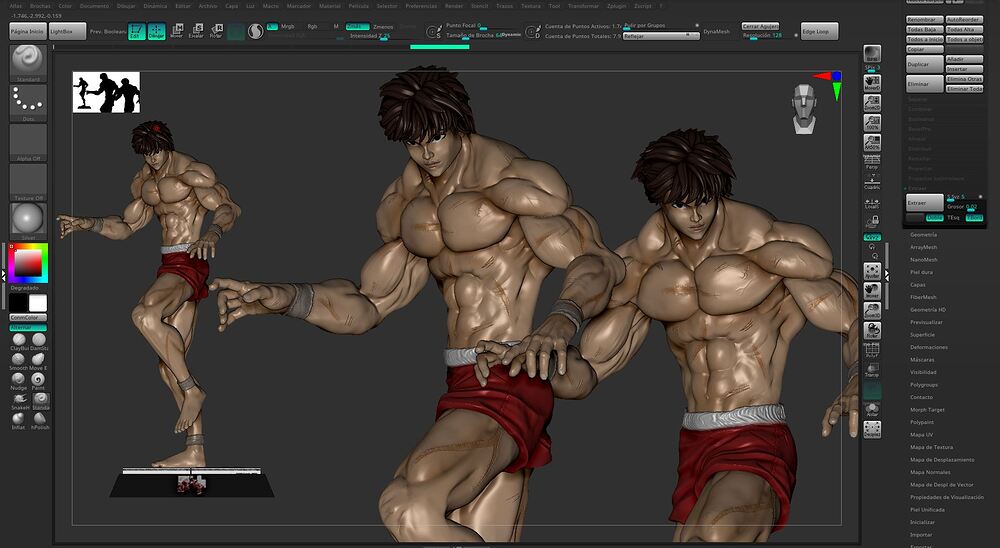The height and width of the screenshot is (548, 1000).
Task: Expand the Geometría section
Action: (923, 235)
